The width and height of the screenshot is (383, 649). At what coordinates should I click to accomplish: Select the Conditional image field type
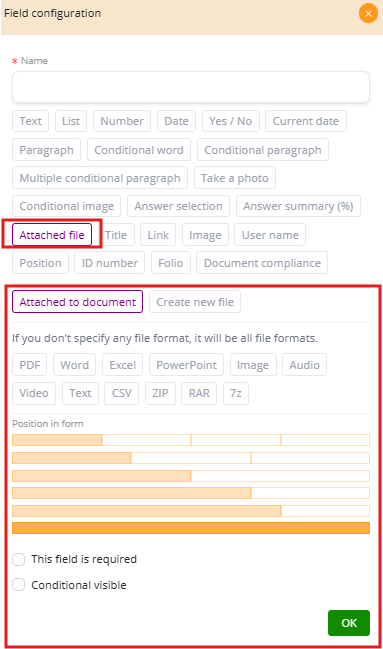tap(67, 206)
